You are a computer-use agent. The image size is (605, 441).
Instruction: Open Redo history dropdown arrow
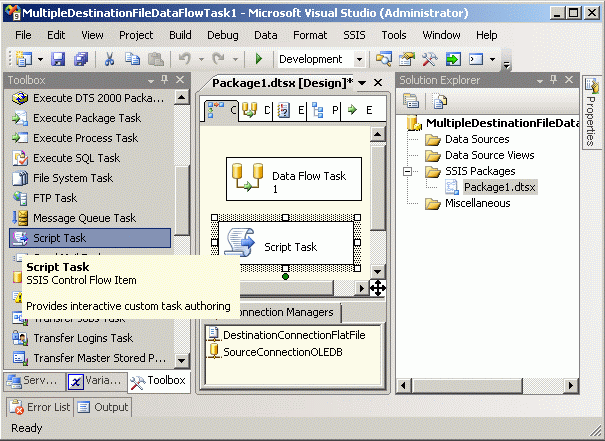pos(235,59)
